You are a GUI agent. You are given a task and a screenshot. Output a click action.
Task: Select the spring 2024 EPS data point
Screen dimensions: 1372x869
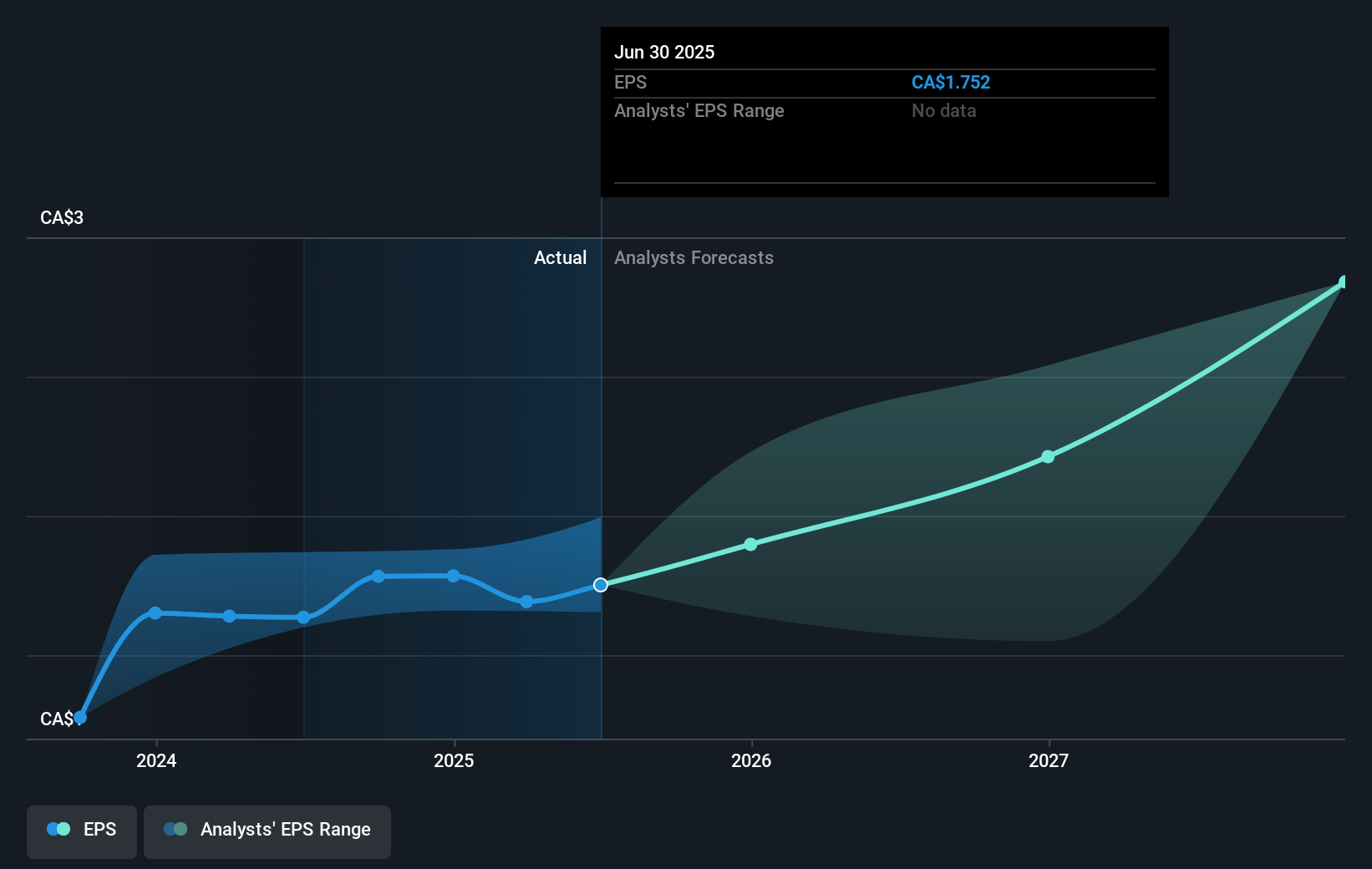click(230, 616)
